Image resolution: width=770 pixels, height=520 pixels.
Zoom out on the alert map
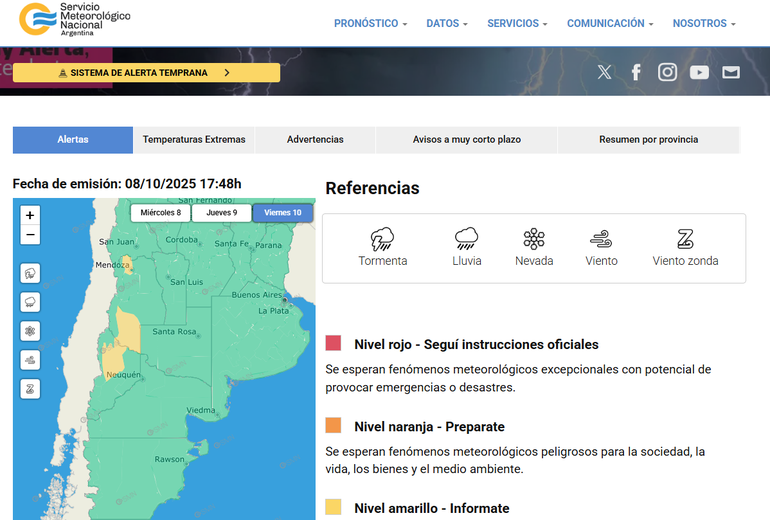pyautogui.click(x=30, y=236)
